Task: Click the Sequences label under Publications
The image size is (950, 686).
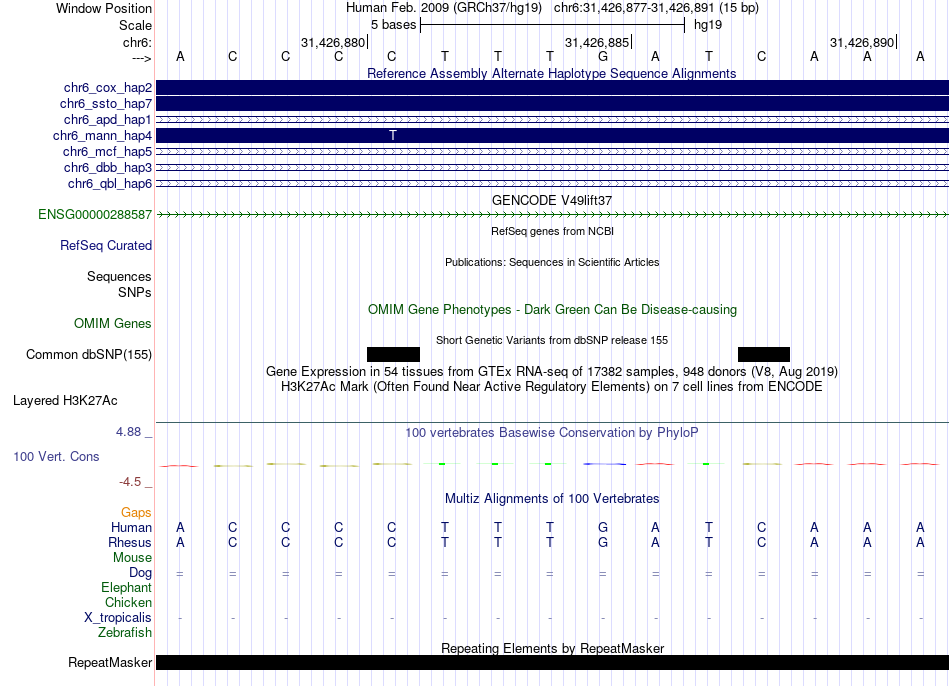Action: pyautogui.click(x=119, y=276)
